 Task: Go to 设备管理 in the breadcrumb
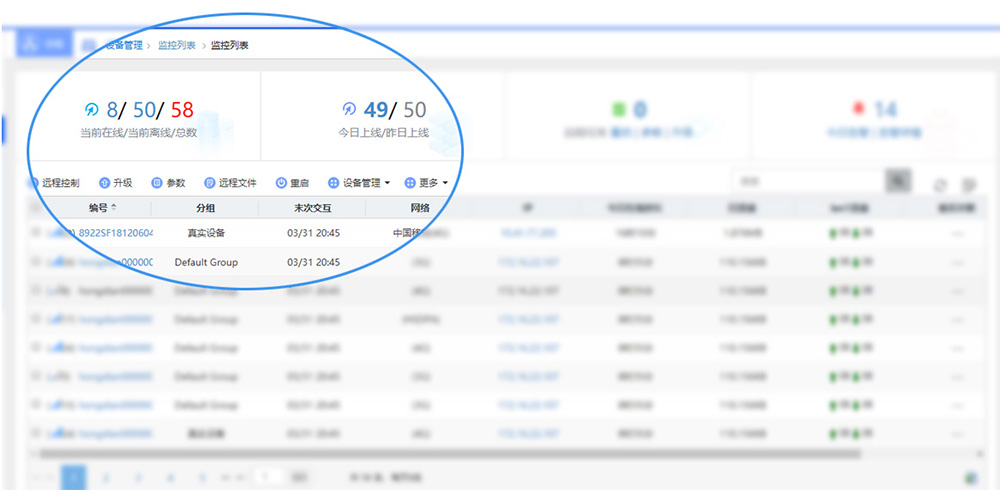(124, 45)
